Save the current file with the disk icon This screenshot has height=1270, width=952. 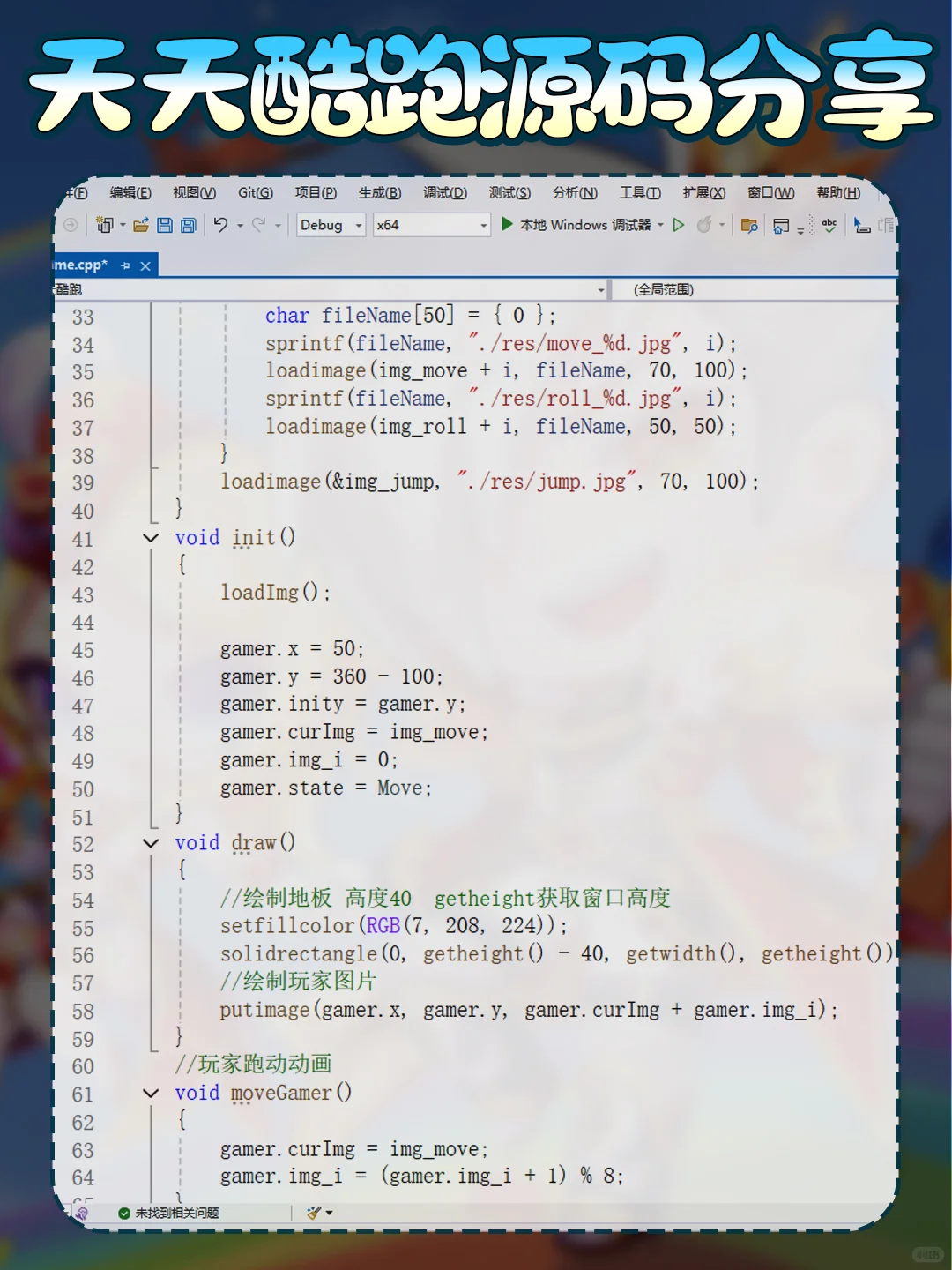tap(165, 225)
